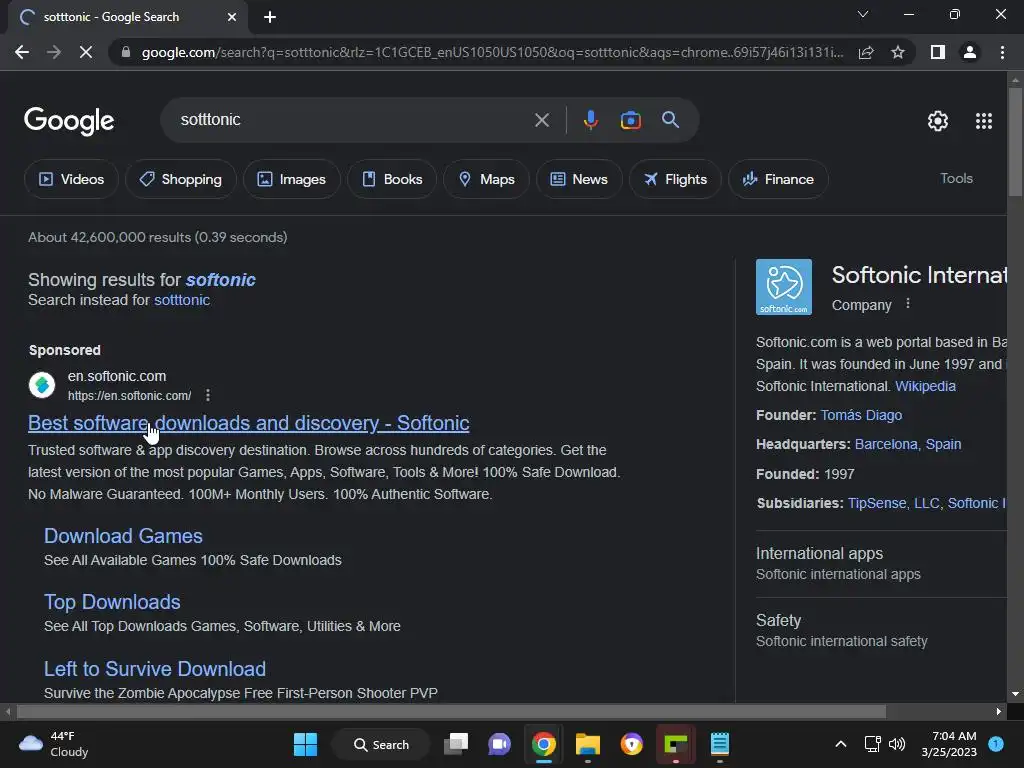
Task: Open Barcelona, Spain headquarters link
Action: point(908,444)
